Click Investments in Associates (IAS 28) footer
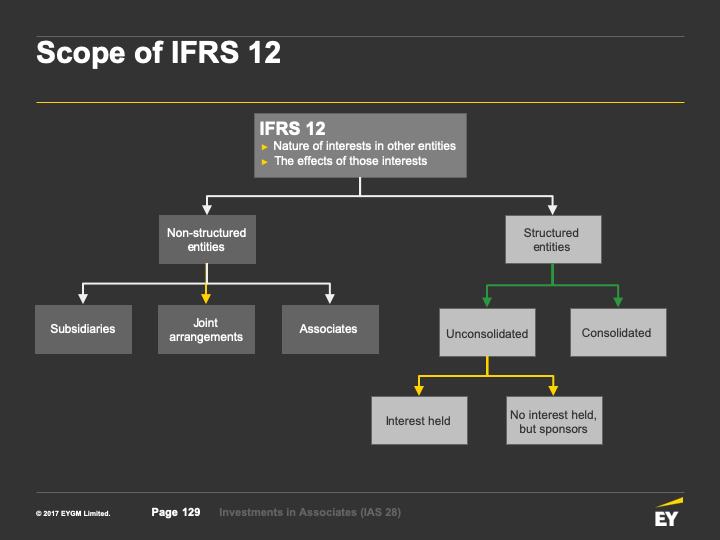This screenshot has height=540, width=720. click(310, 512)
